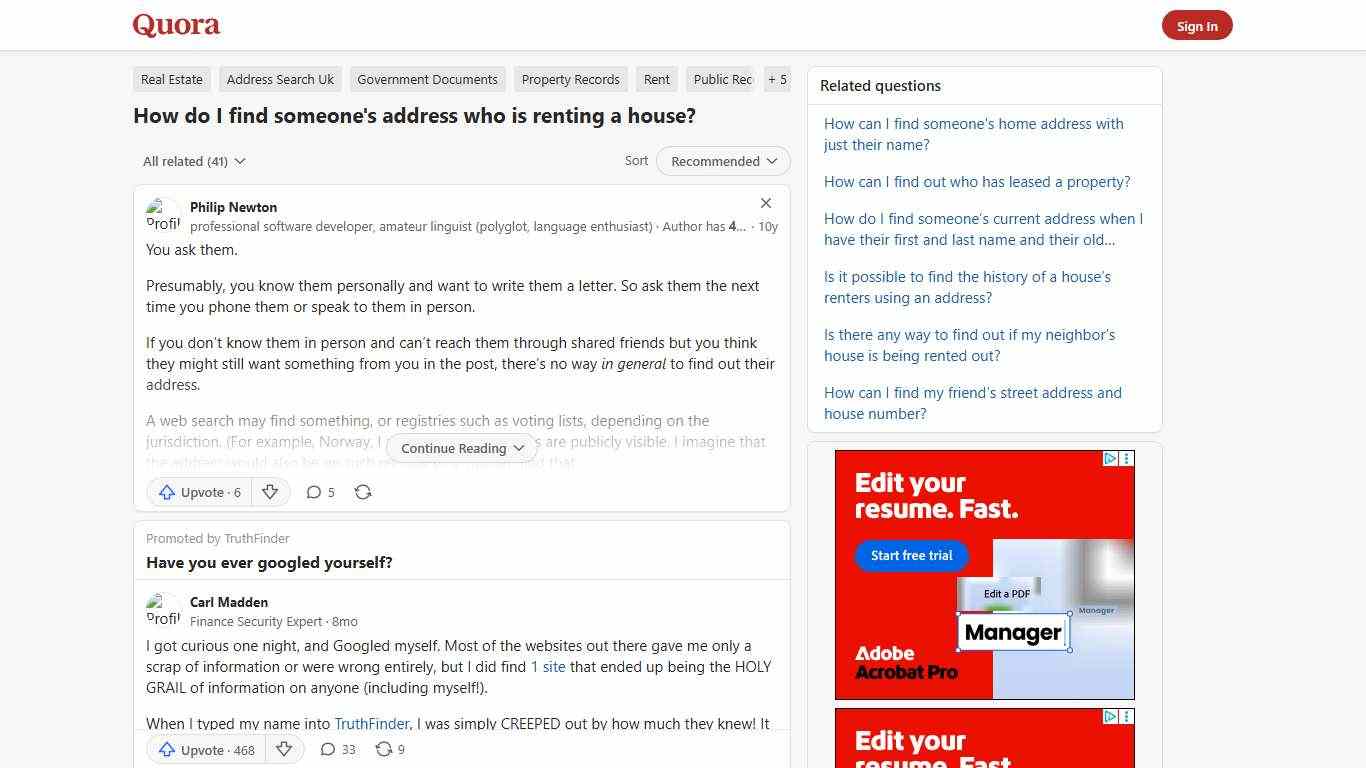Viewport: 1366px width, 768px height.
Task: Switch to the Real Estate topic
Action: tap(171, 79)
